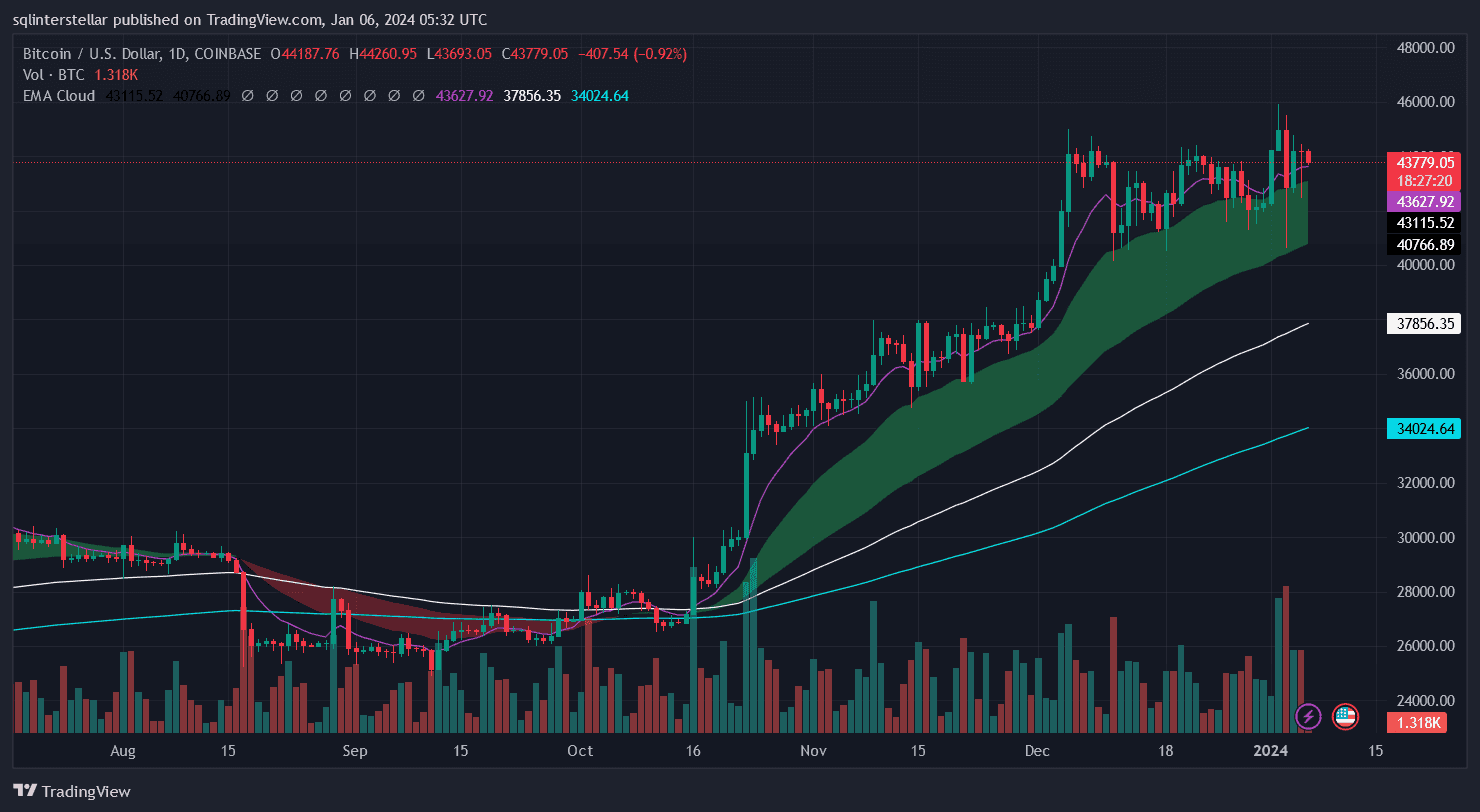Screen dimensions: 1480x812
Task: Click the purple 43627.92 value in legend
Action: click(x=465, y=96)
